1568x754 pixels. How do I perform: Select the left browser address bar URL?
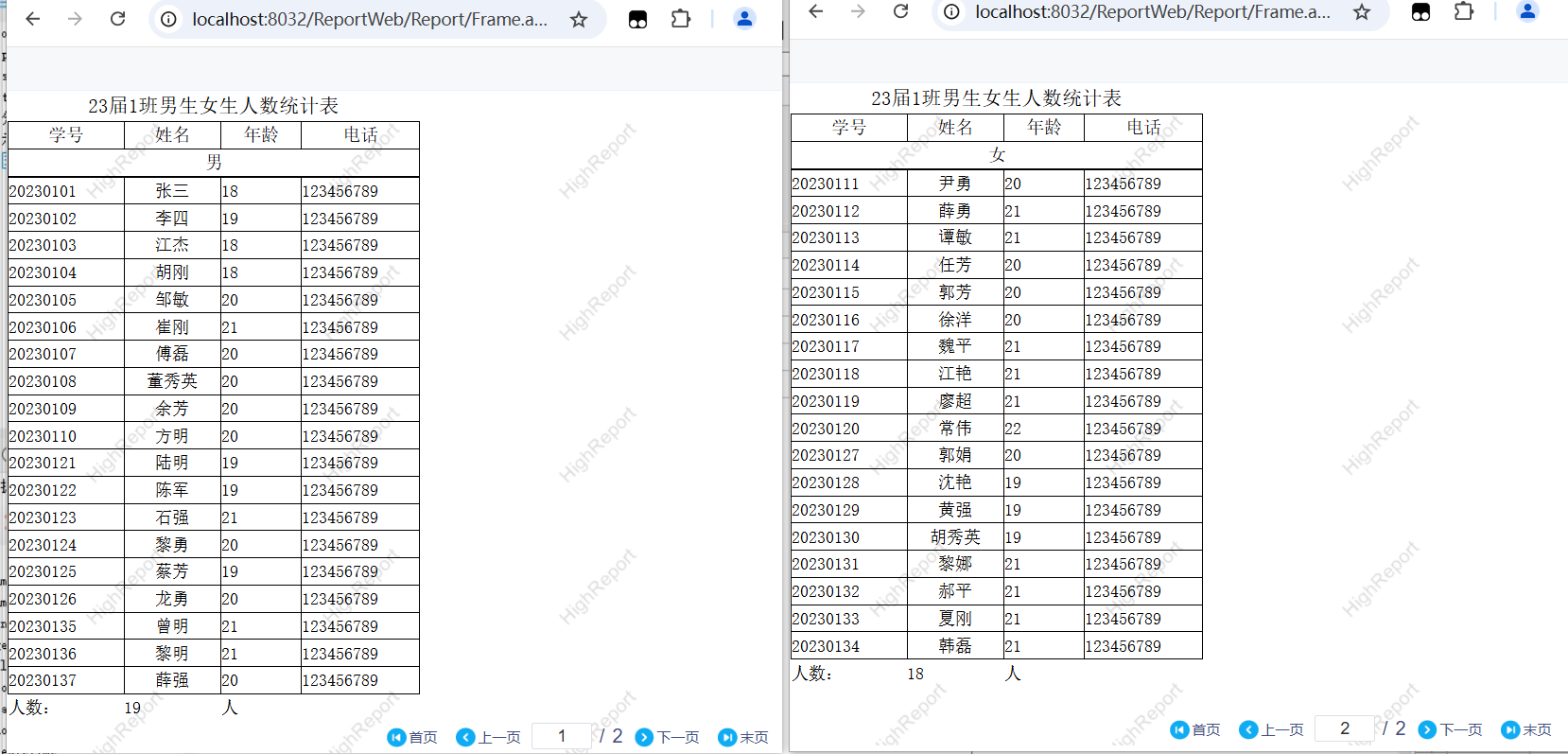[x=370, y=19]
